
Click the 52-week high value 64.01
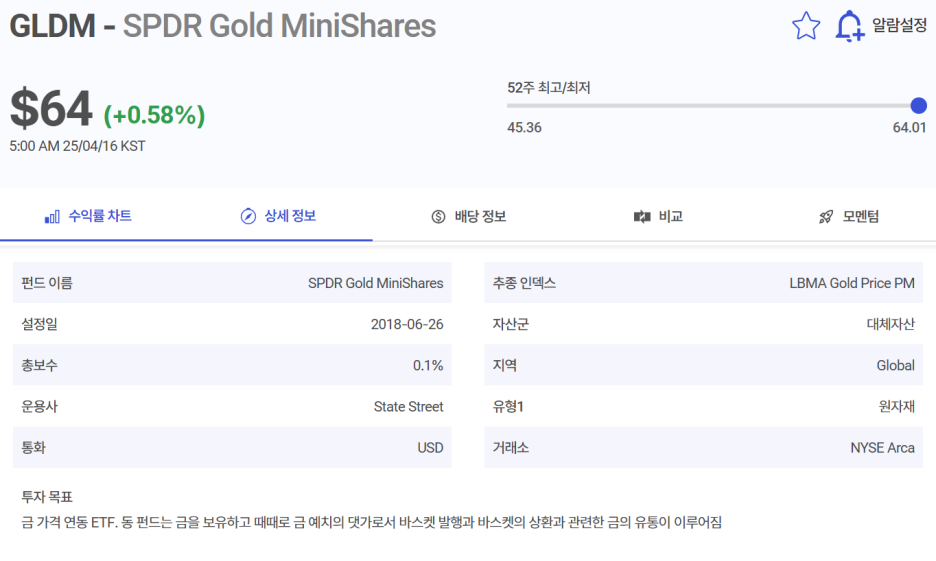pyautogui.click(x=909, y=128)
